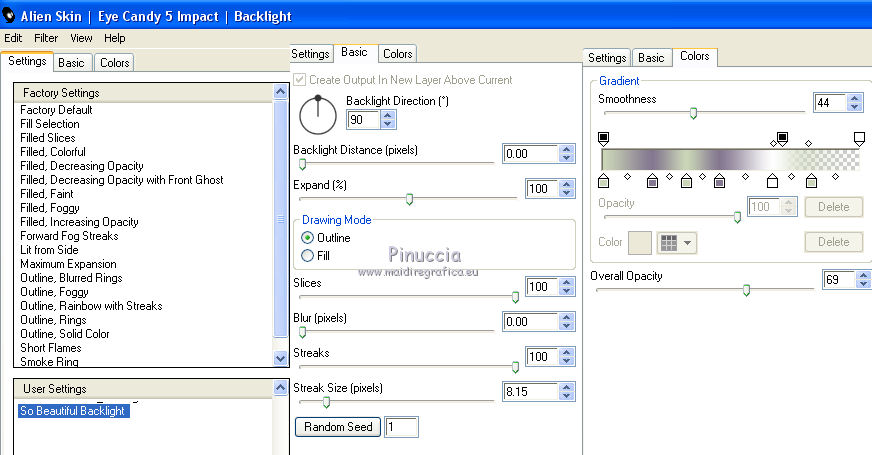Click the Smoothness slider handle
Image resolution: width=872 pixels, height=455 pixels.
693,113
